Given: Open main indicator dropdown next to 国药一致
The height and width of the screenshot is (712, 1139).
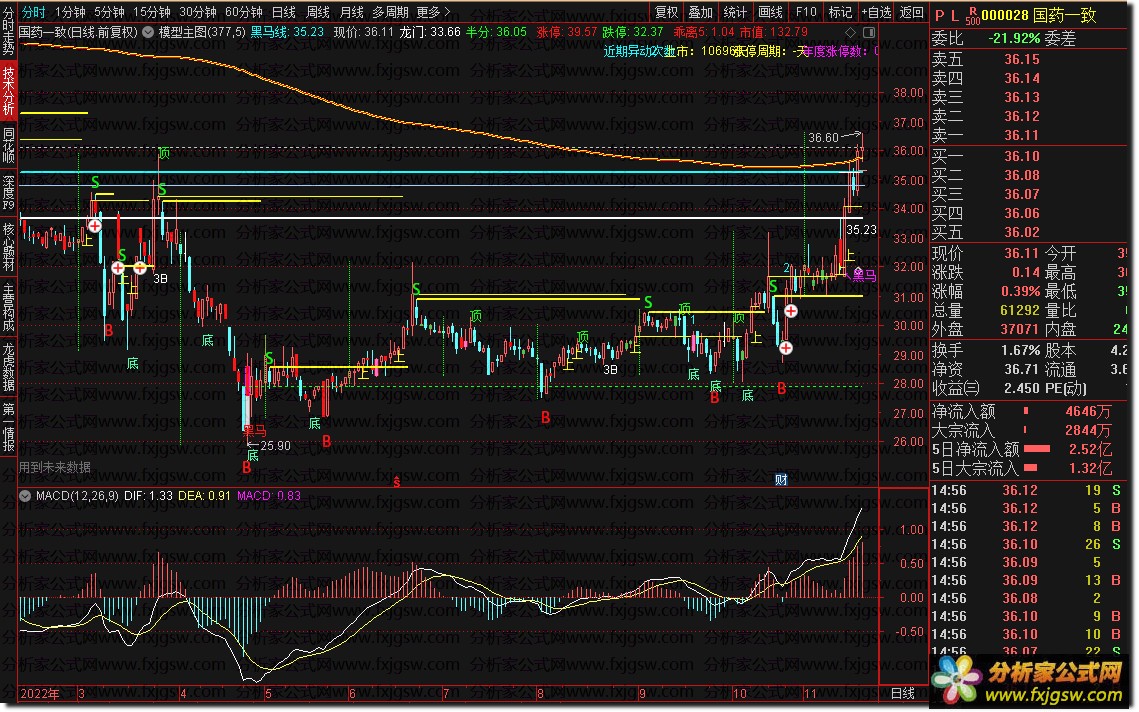Looking at the screenshot, I should 147,32.
